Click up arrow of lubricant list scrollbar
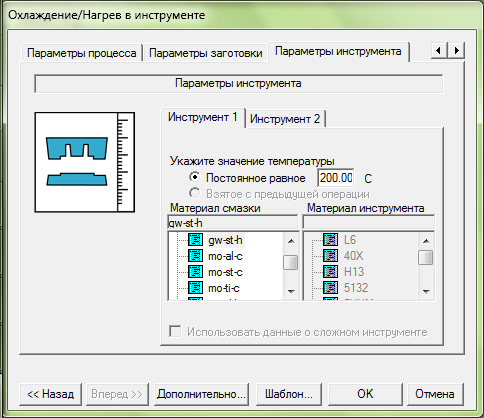Viewport: 484px width, 418px height. click(x=291, y=241)
